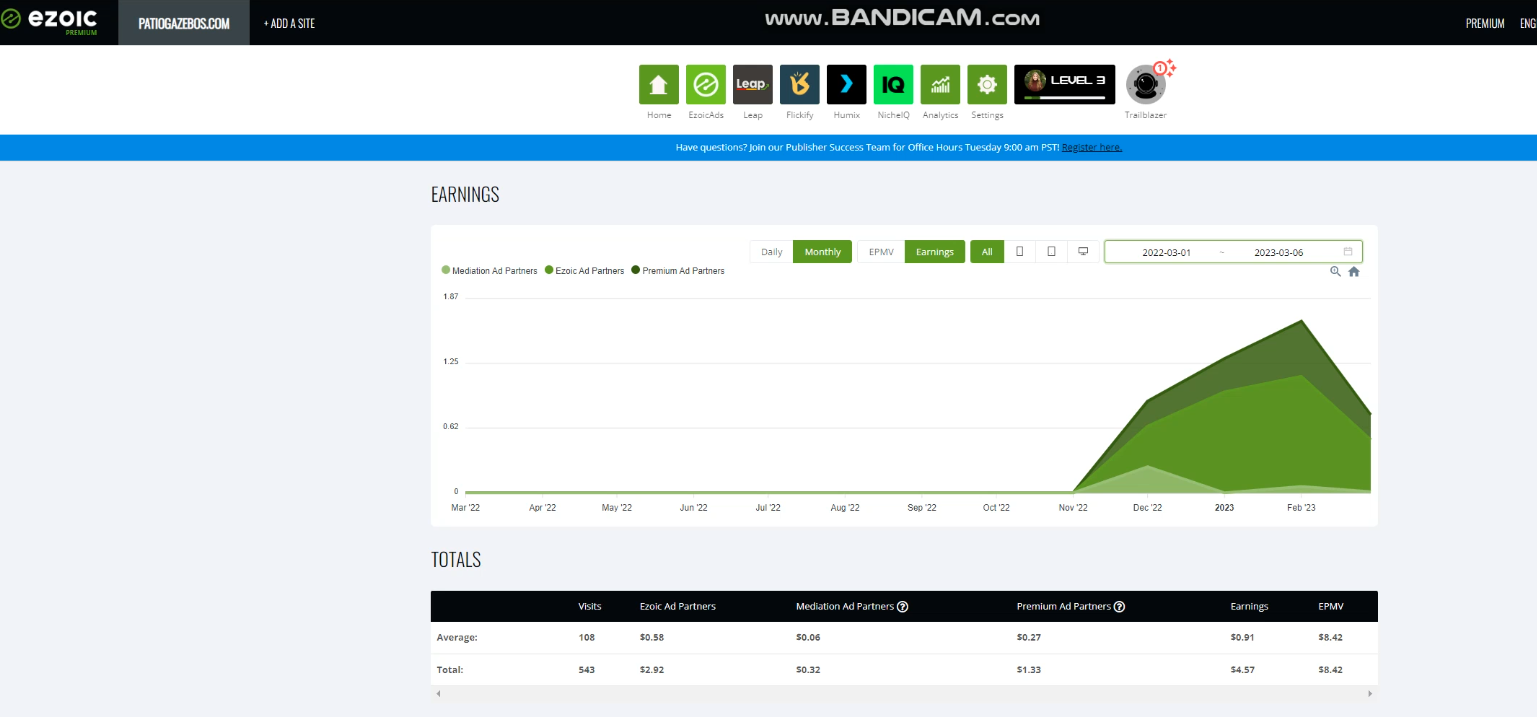Click the Ezoic logo in header

(50, 22)
